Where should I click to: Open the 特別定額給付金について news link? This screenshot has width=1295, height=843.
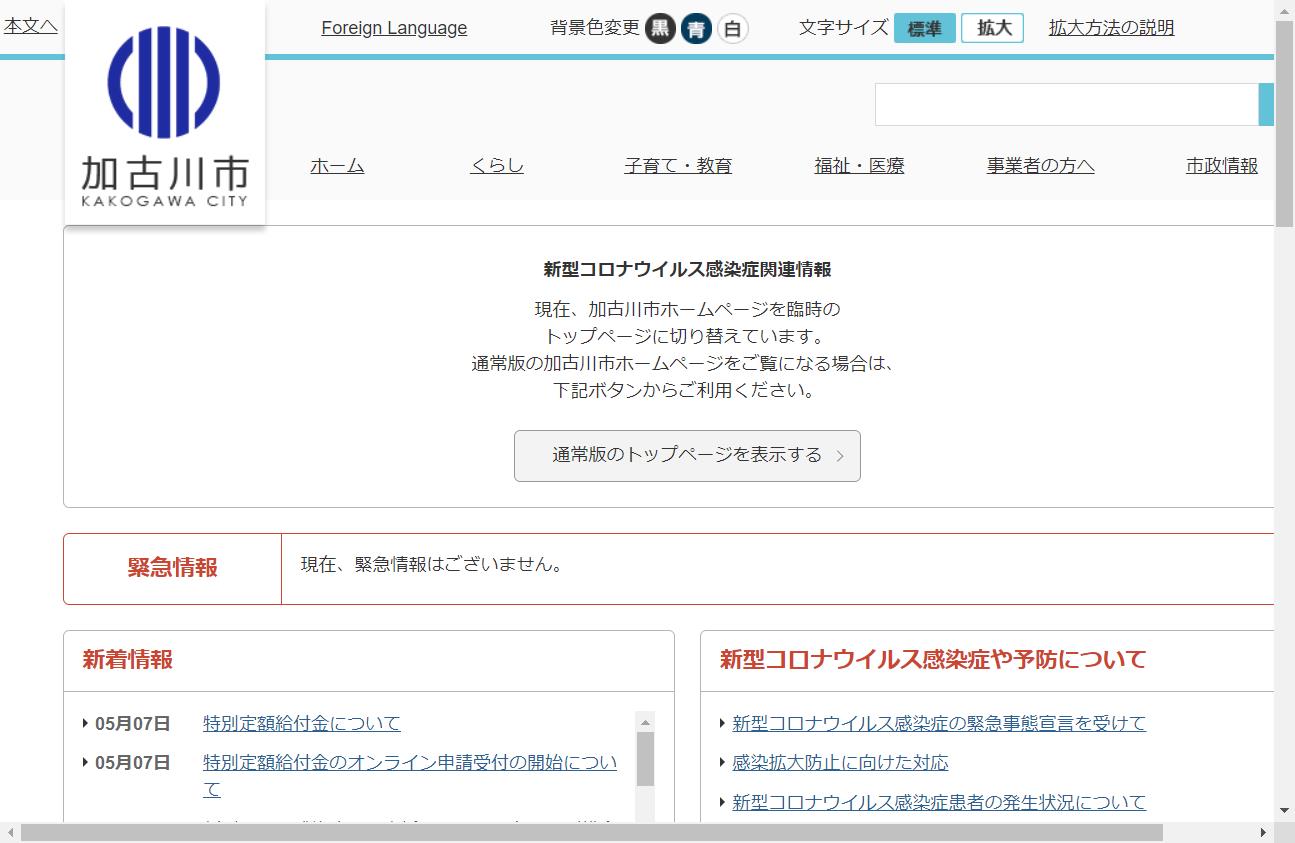point(301,723)
